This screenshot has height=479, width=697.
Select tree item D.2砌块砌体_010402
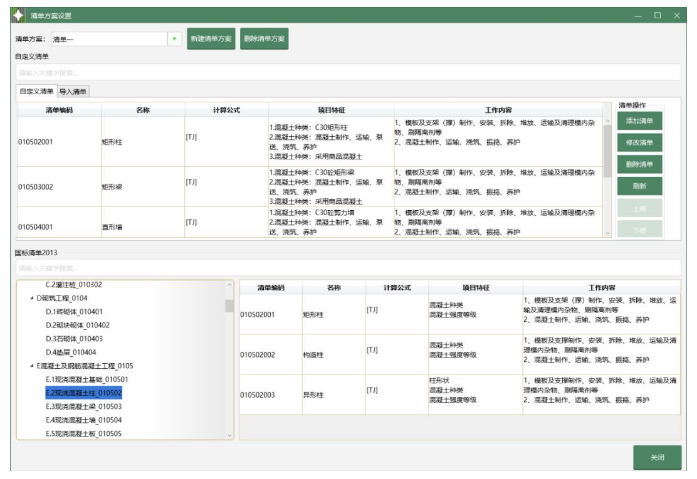[x=77, y=325]
